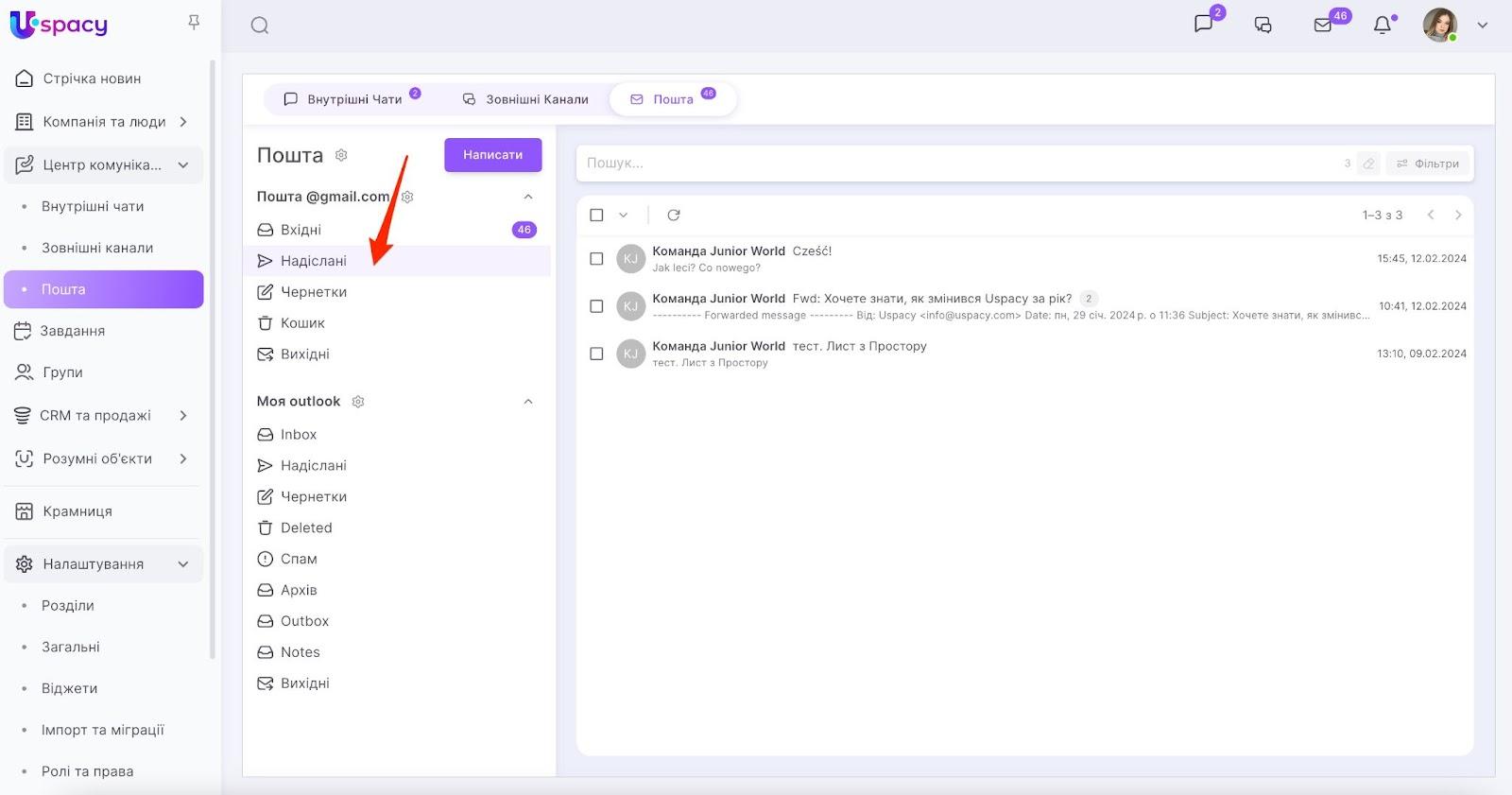This screenshot has width=1512, height=795.
Task: Open the Outbox folder
Action: pos(397,622)
